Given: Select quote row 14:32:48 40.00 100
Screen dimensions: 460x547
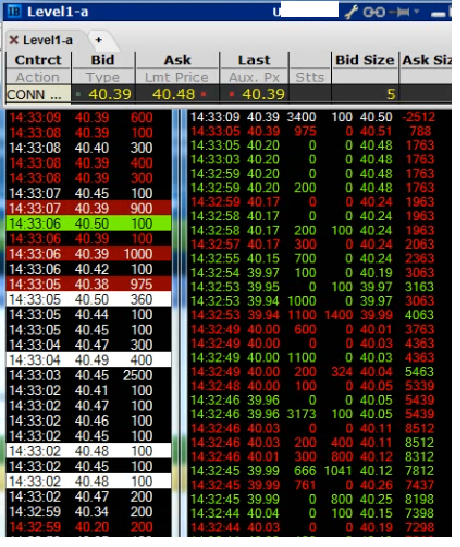Looking at the screenshot, I should [x=312, y=385].
